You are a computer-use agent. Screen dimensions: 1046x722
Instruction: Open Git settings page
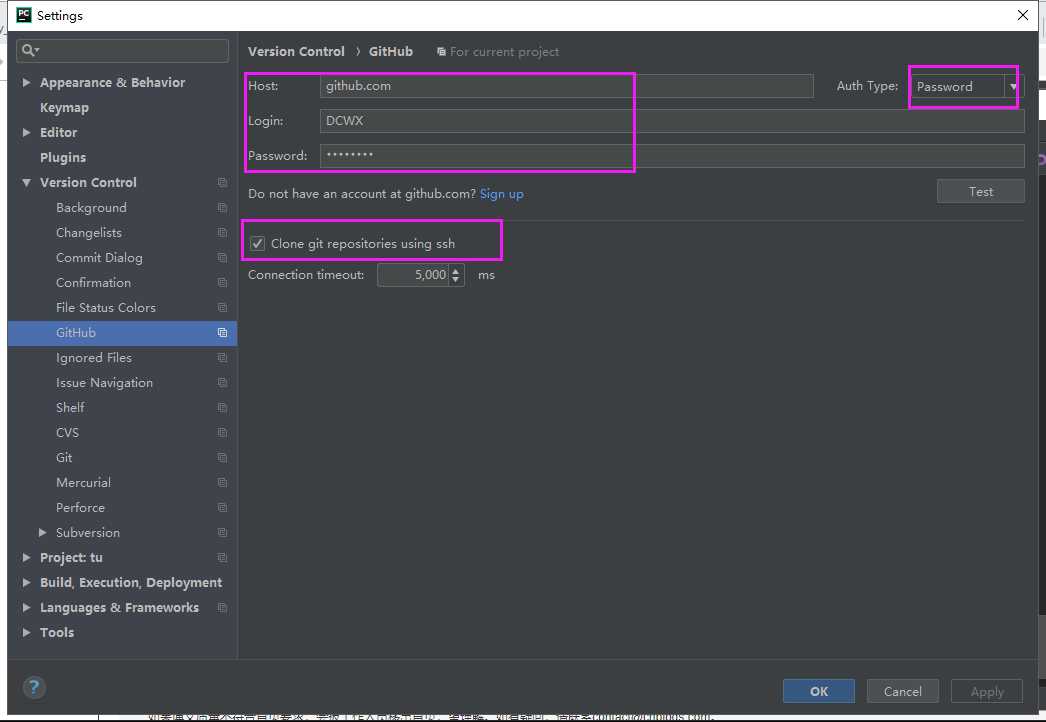[x=64, y=458]
